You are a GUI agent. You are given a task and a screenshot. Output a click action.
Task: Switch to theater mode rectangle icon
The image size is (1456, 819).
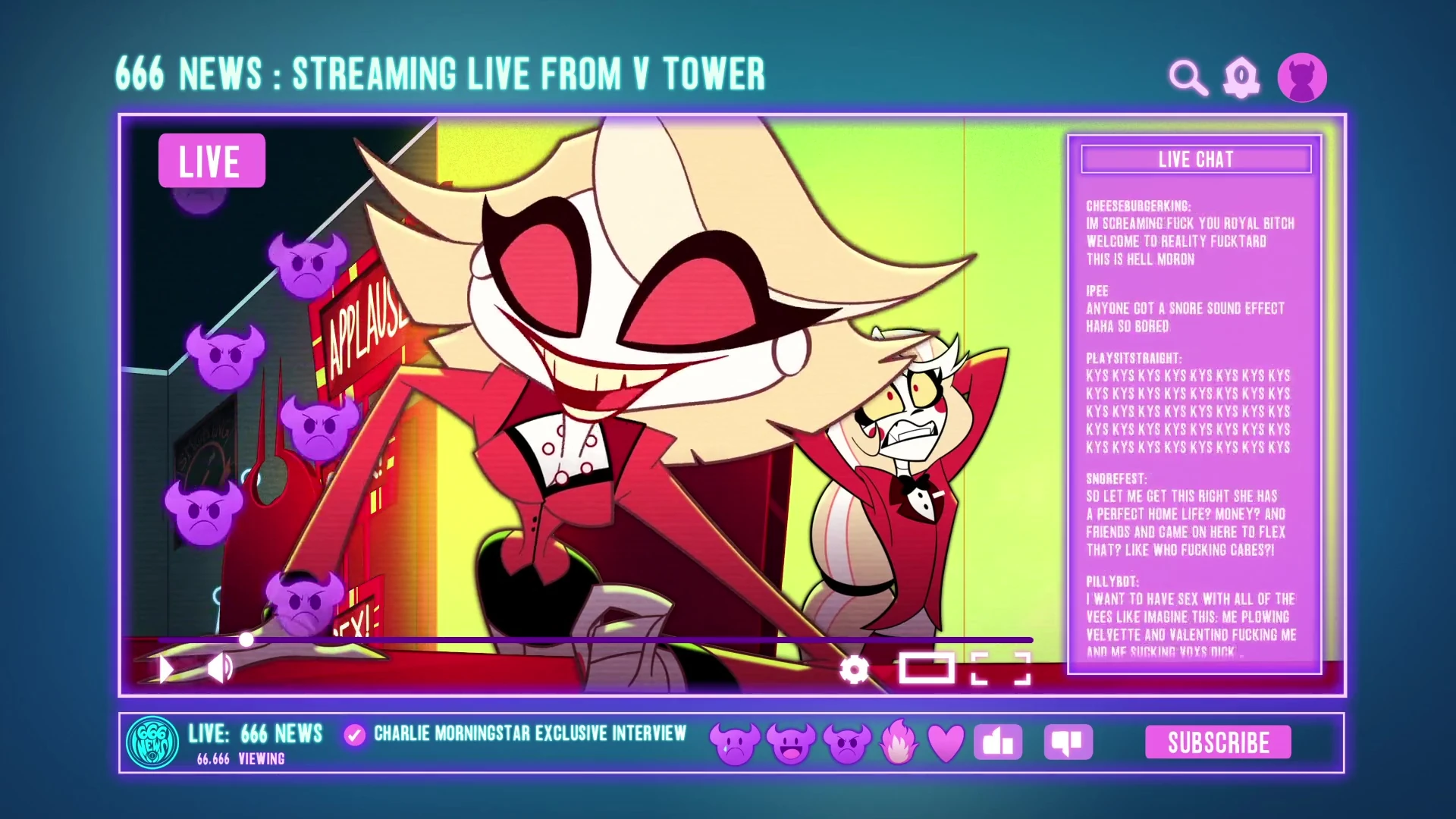[927, 669]
